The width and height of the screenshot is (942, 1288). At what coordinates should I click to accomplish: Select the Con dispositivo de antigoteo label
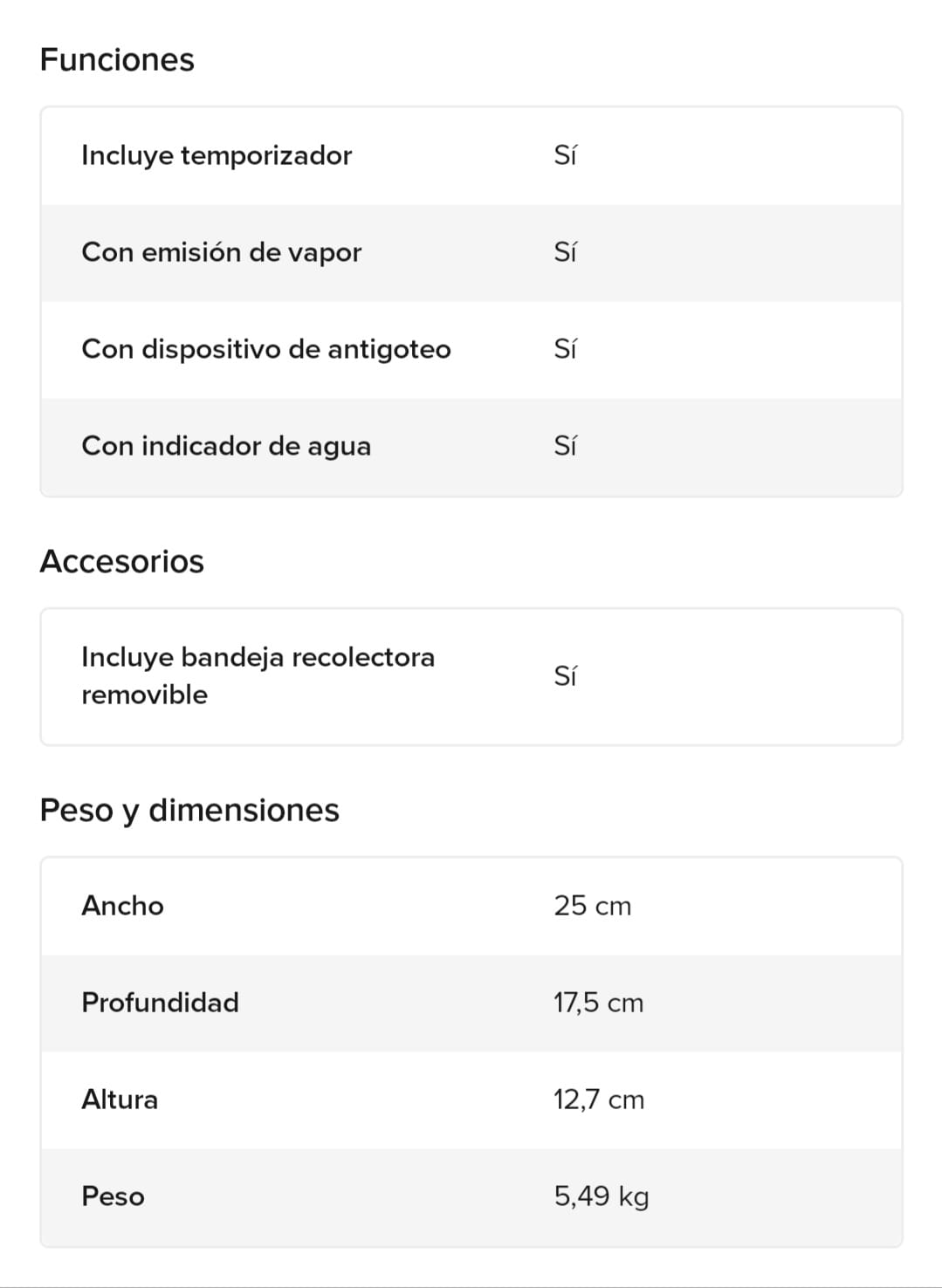coord(266,349)
